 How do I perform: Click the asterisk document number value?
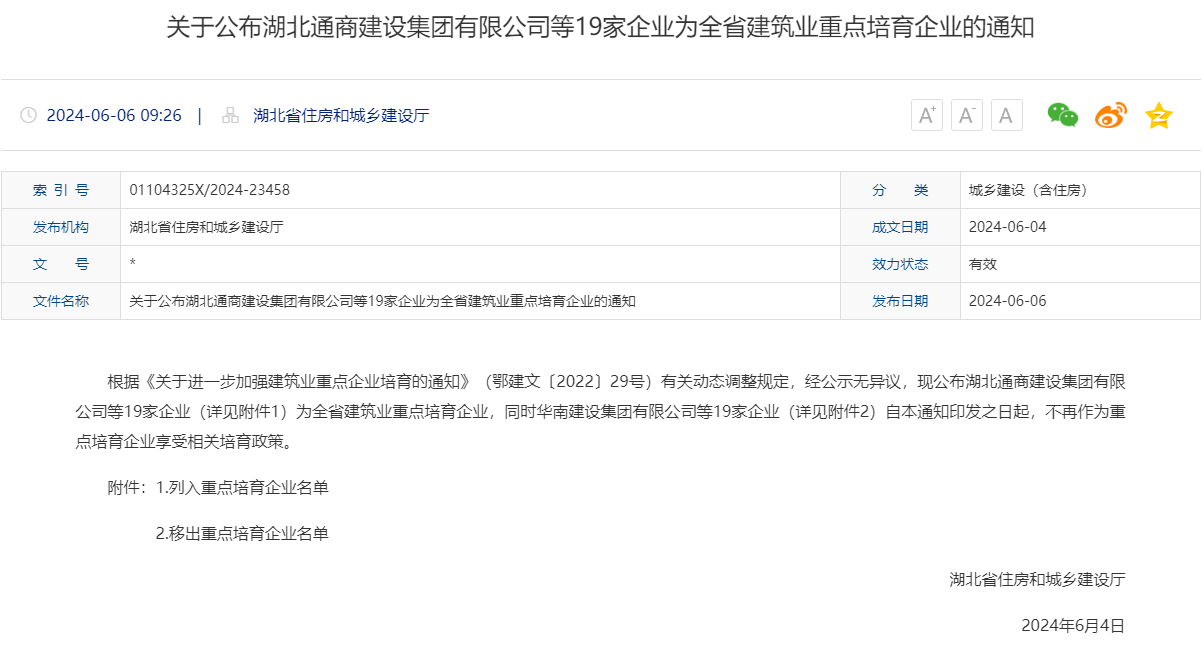click(x=133, y=263)
